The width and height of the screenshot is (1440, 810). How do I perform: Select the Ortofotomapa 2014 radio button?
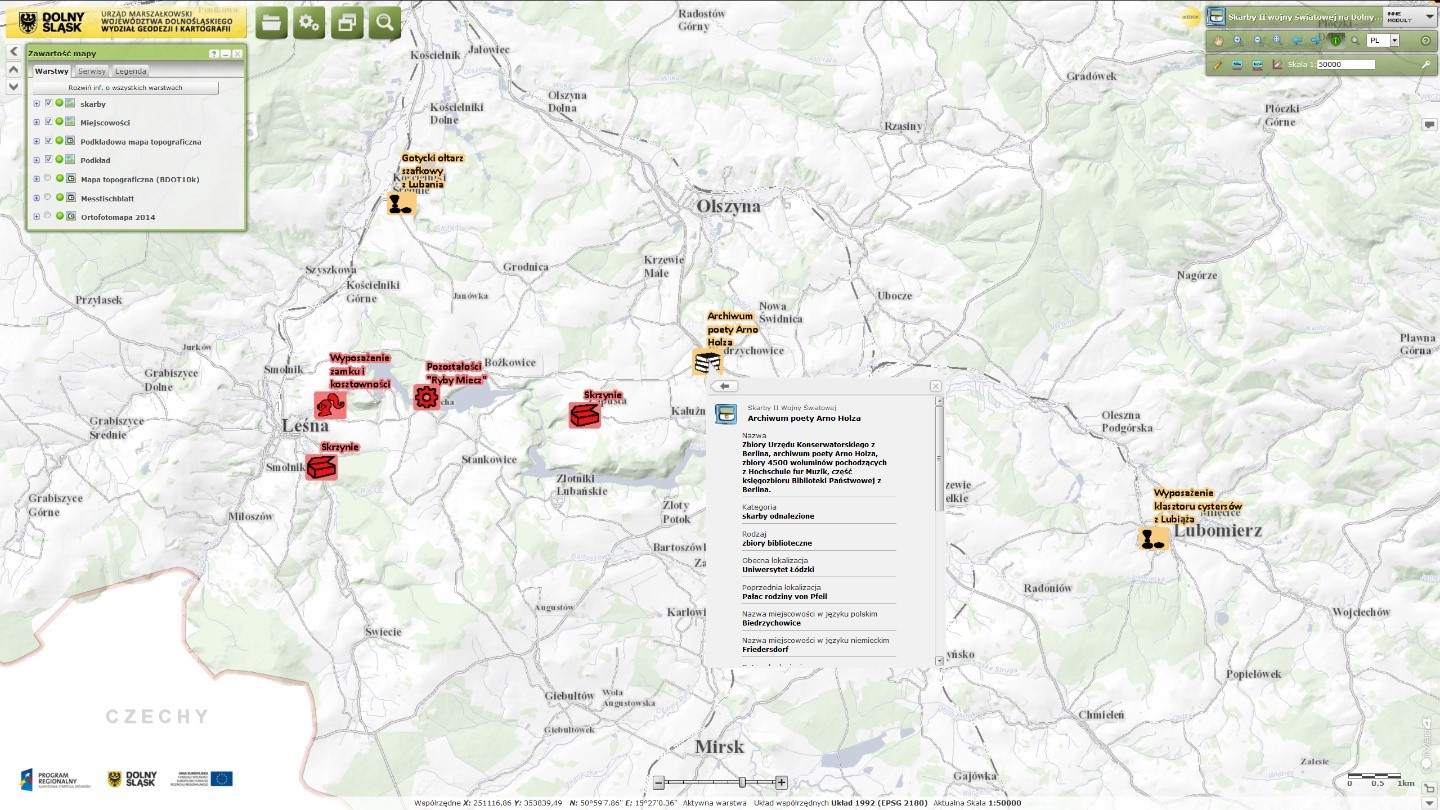pos(47,216)
